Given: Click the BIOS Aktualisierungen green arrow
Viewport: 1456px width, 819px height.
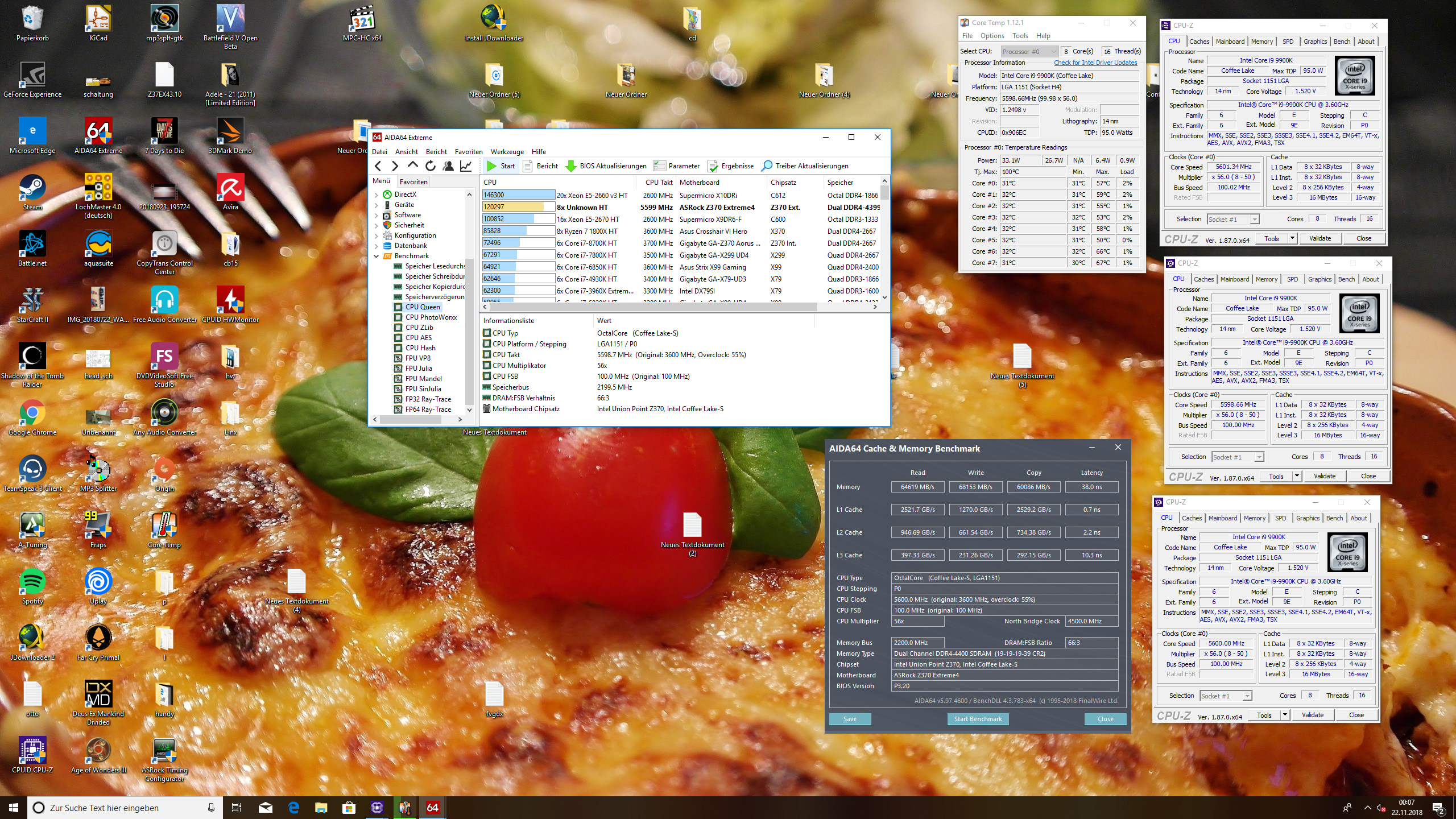Looking at the screenshot, I should pyautogui.click(x=571, y=166).
